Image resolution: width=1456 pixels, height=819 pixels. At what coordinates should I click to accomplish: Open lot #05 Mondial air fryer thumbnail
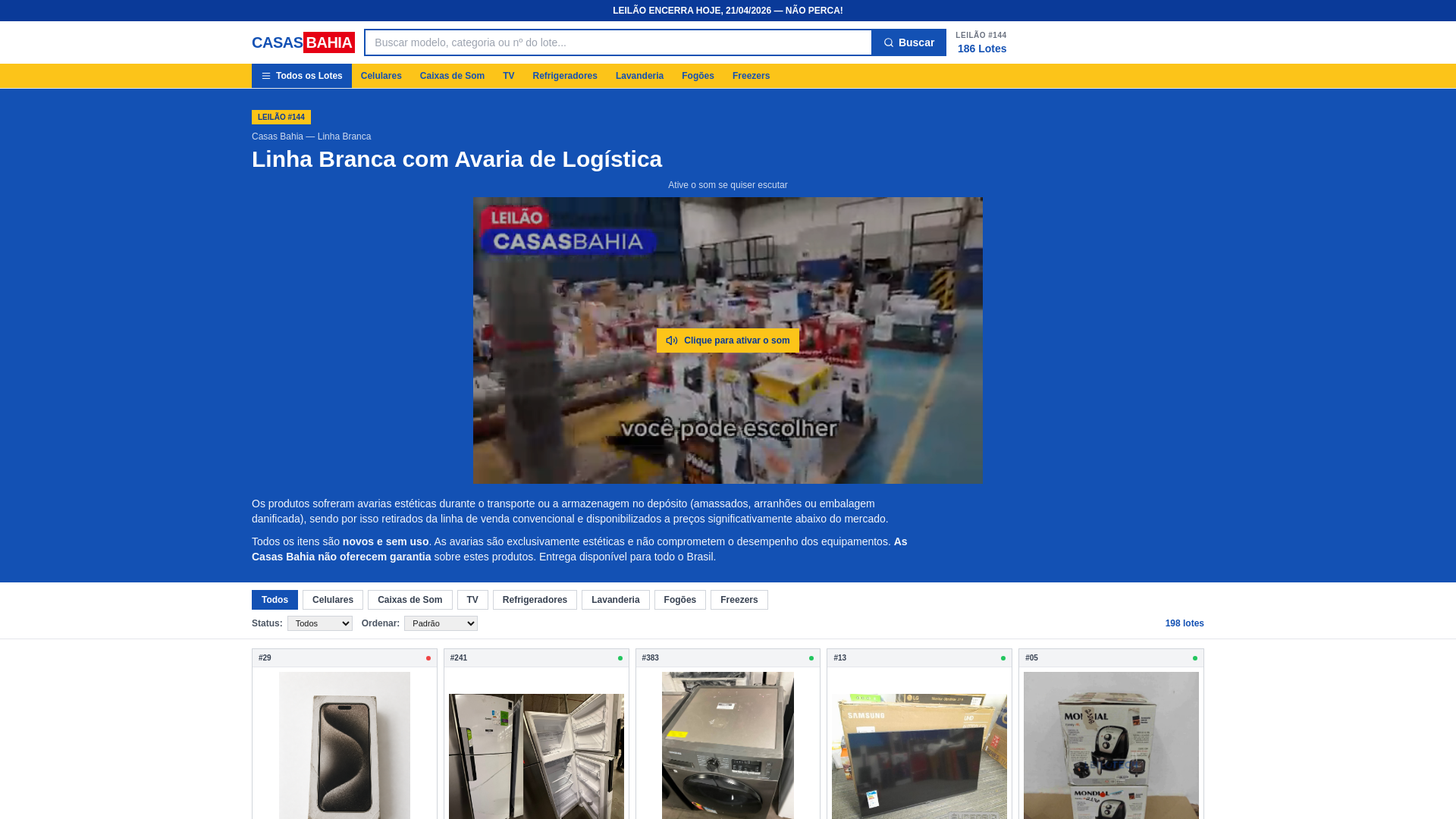point(1111,745)
